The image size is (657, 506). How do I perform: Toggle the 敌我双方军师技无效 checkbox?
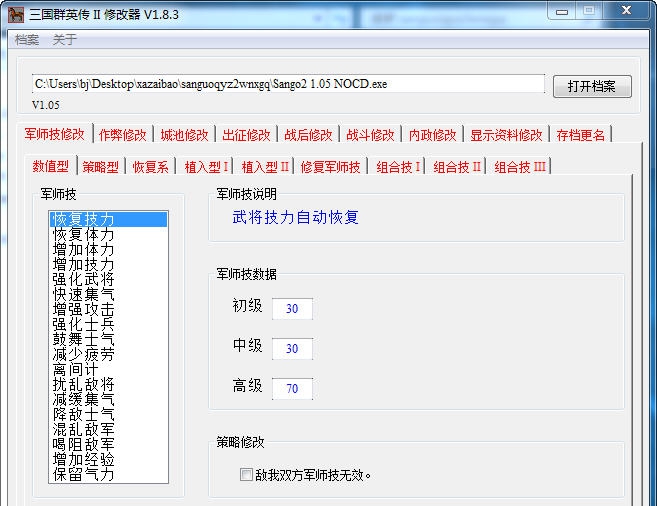click(246, 475)
